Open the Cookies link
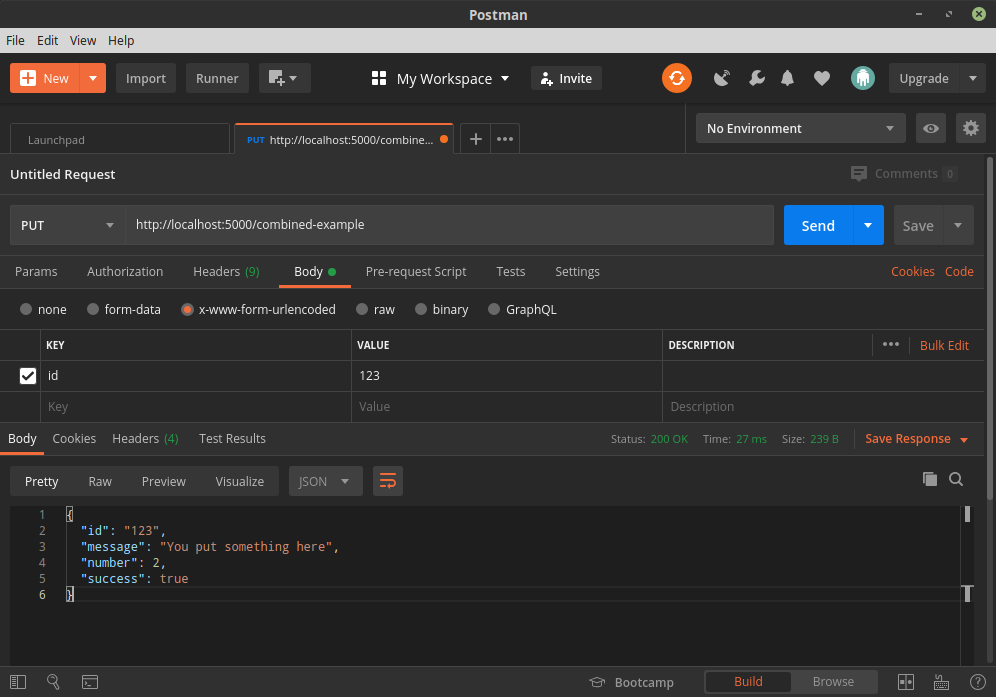Image resolution: width=996 pixels, height=697 pixels. 912,271
